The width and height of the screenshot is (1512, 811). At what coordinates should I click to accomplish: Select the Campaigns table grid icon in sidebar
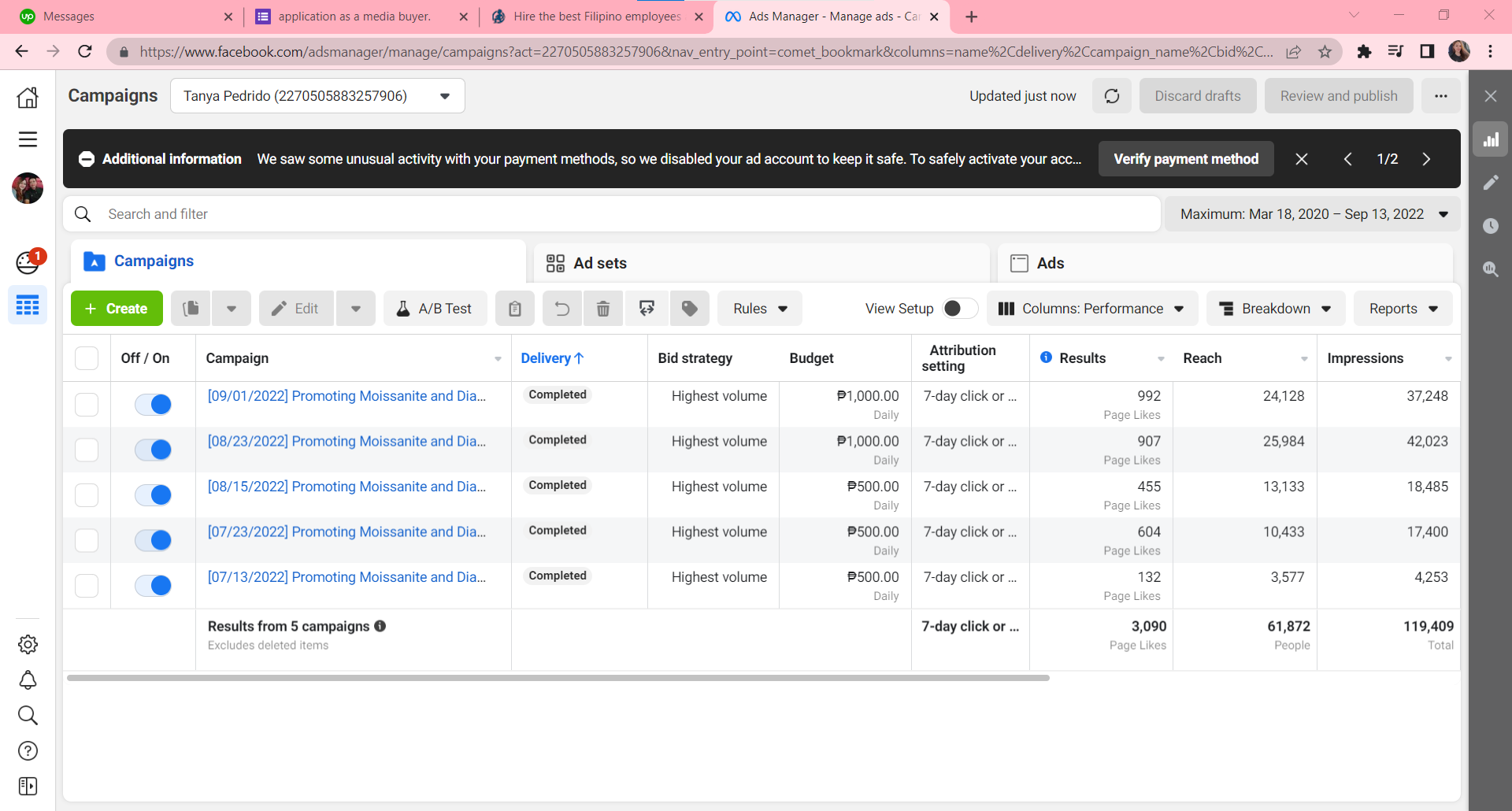pyautogui.click(x=28, y=306)
